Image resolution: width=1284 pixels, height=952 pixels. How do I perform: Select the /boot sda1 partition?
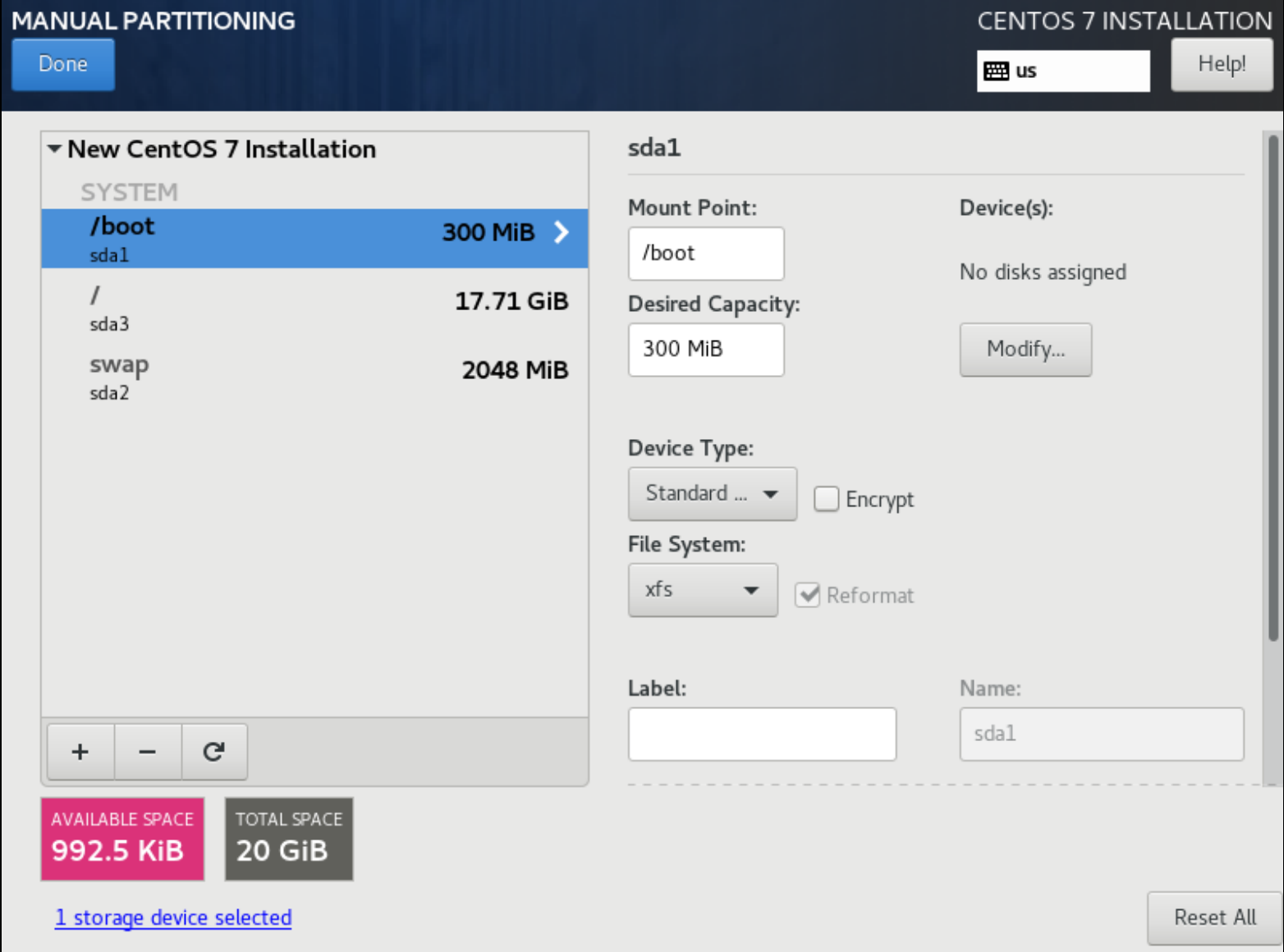click(314, 238)
